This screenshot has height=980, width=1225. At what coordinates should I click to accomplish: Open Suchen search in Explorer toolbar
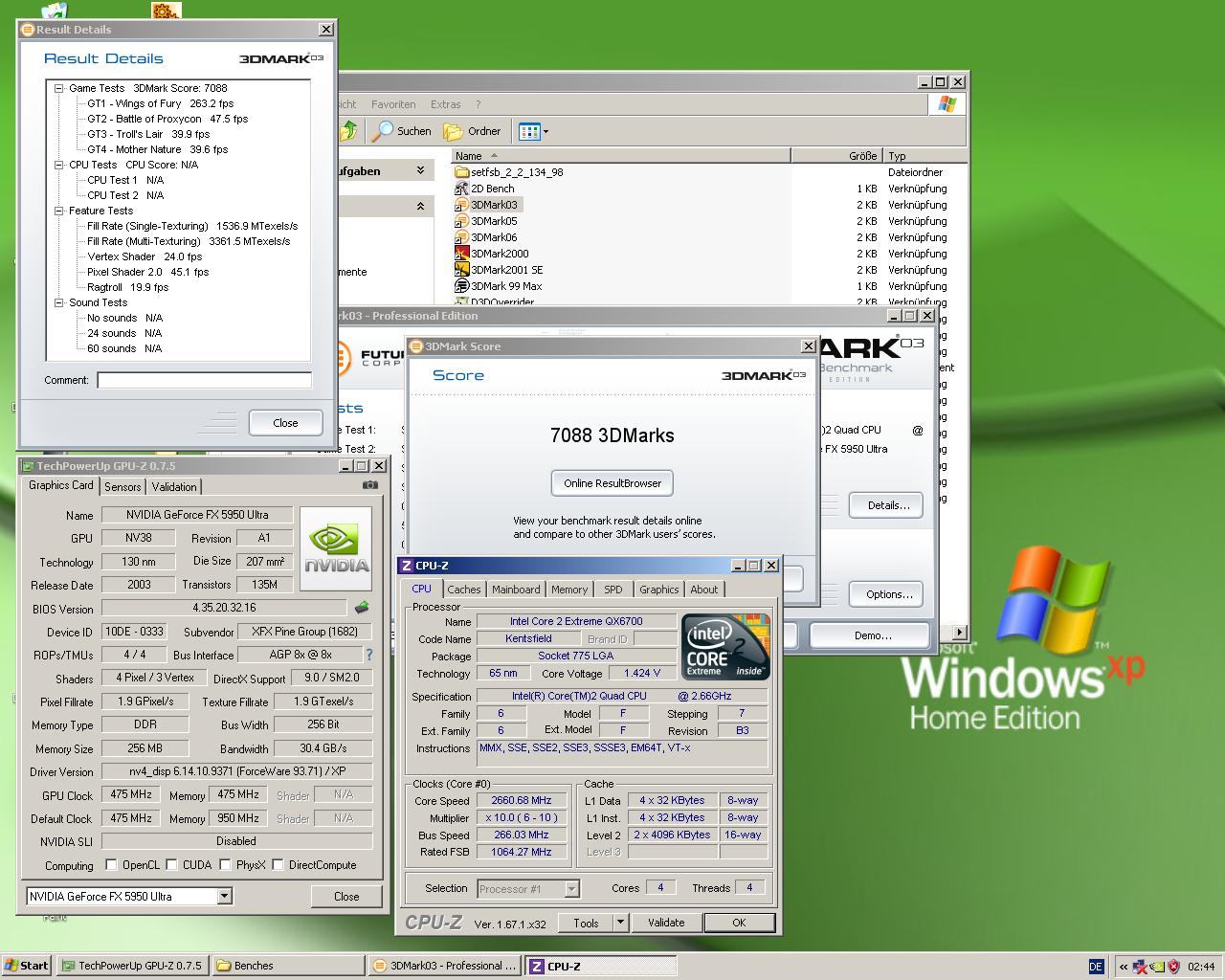click(403, 131)
